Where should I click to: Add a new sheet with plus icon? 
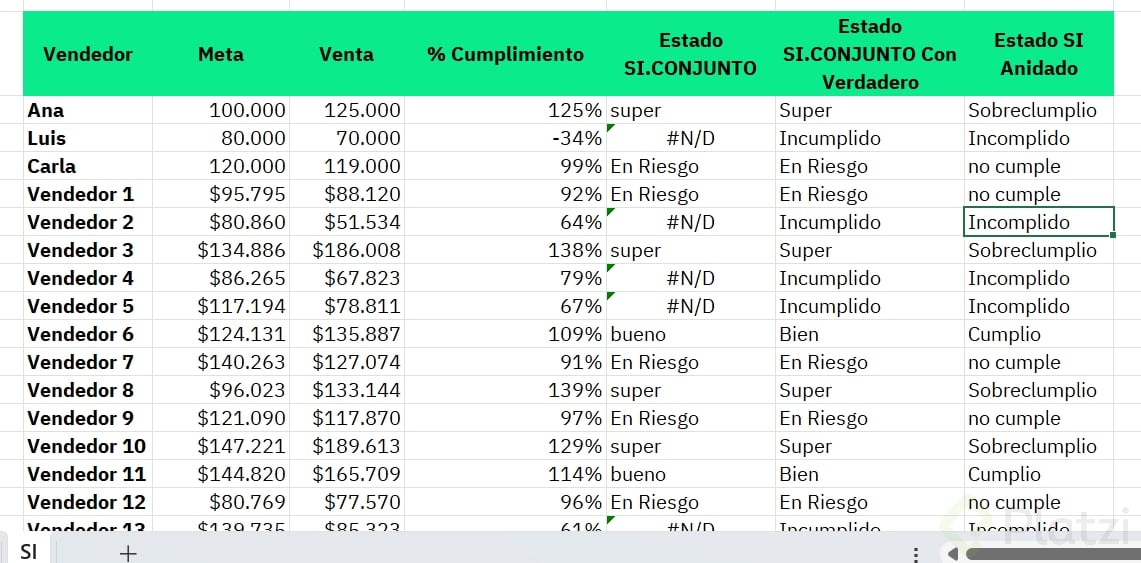[x=128, y=553]
